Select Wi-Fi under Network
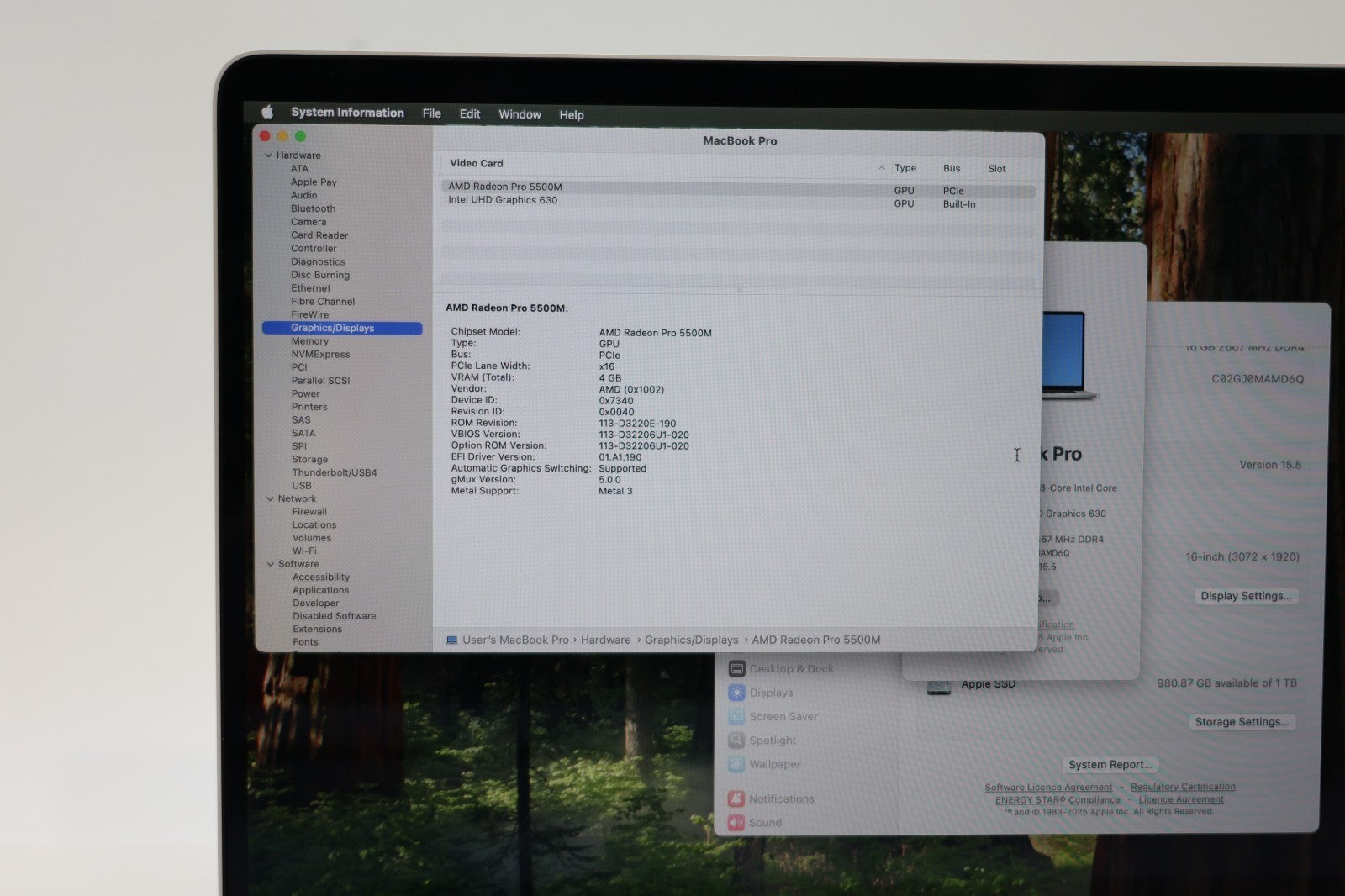Screen dimensions: 1345x896 point(304,551)
